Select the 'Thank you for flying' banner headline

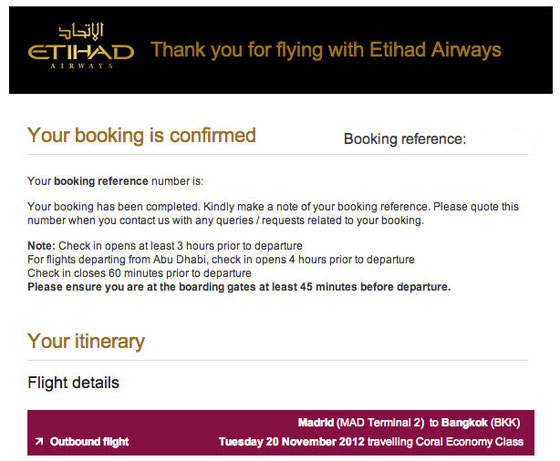[x=326, y=50]
